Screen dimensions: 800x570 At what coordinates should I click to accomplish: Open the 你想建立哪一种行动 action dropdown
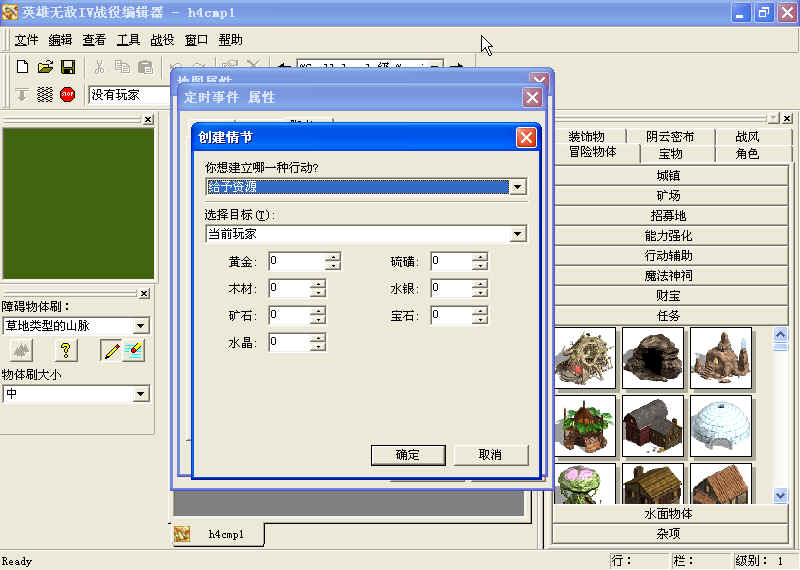coord(517,187)
